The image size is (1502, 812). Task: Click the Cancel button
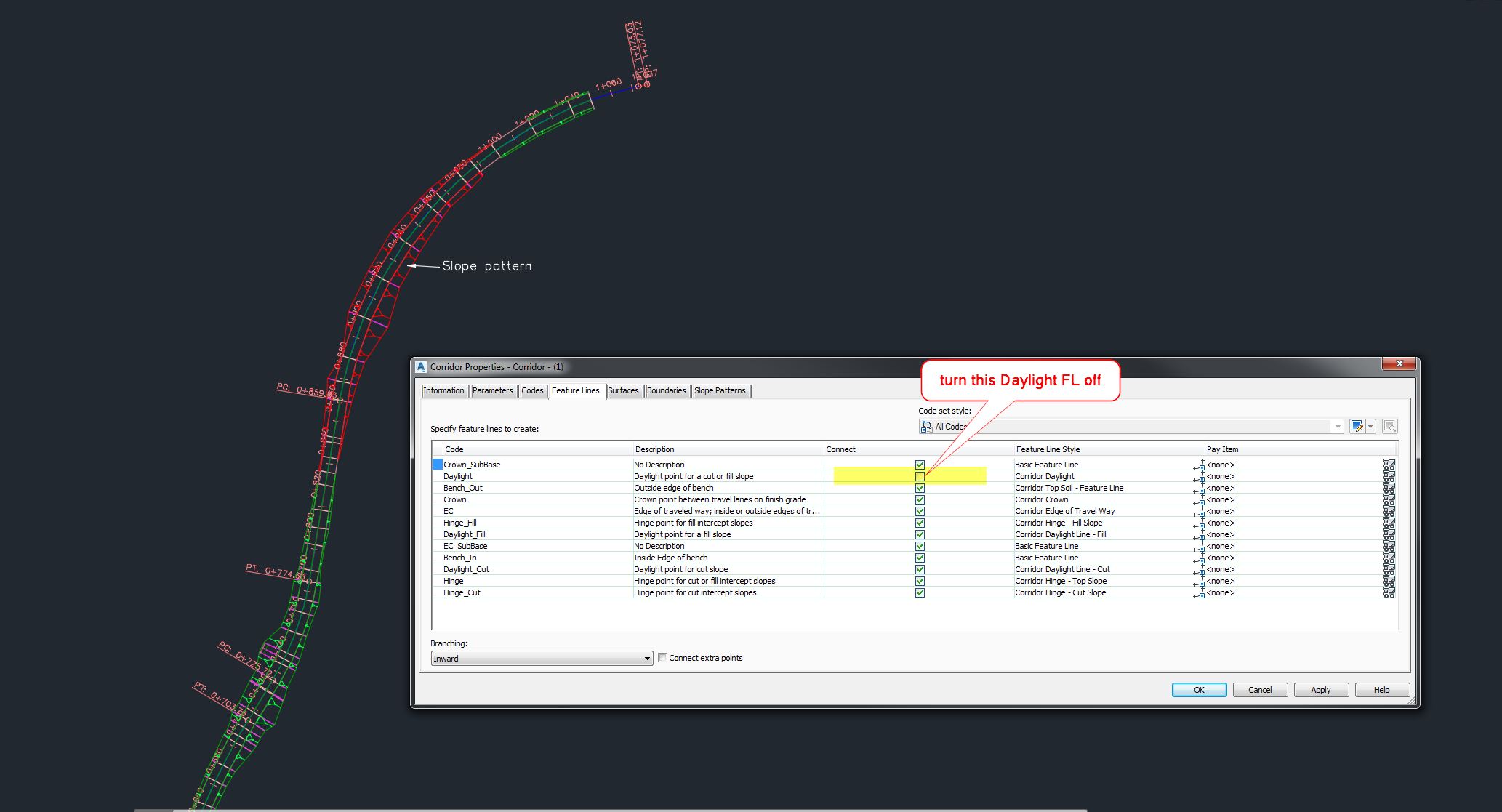tap(1260, 690)
